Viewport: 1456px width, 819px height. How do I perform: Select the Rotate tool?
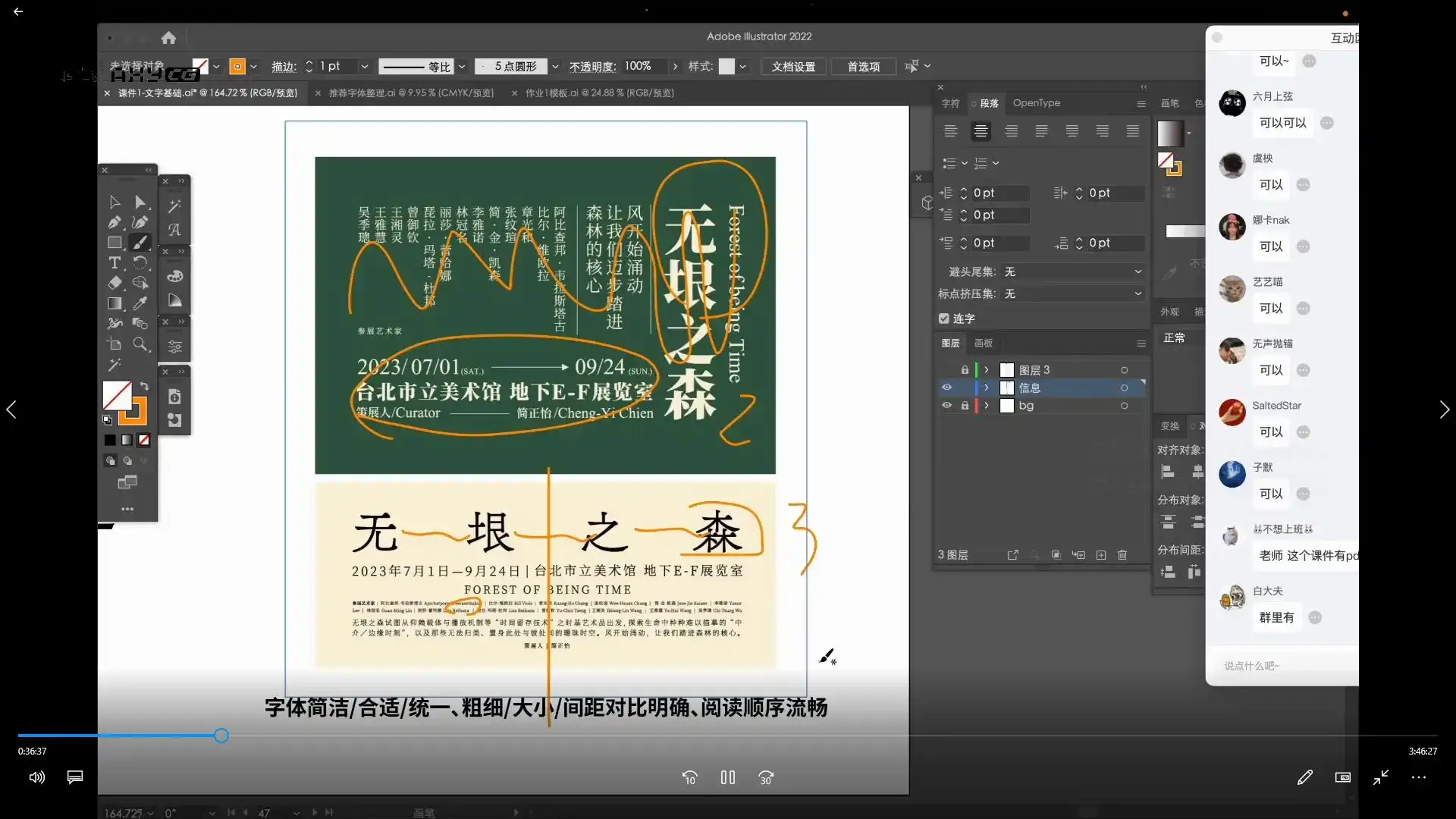tap(140, 262)
